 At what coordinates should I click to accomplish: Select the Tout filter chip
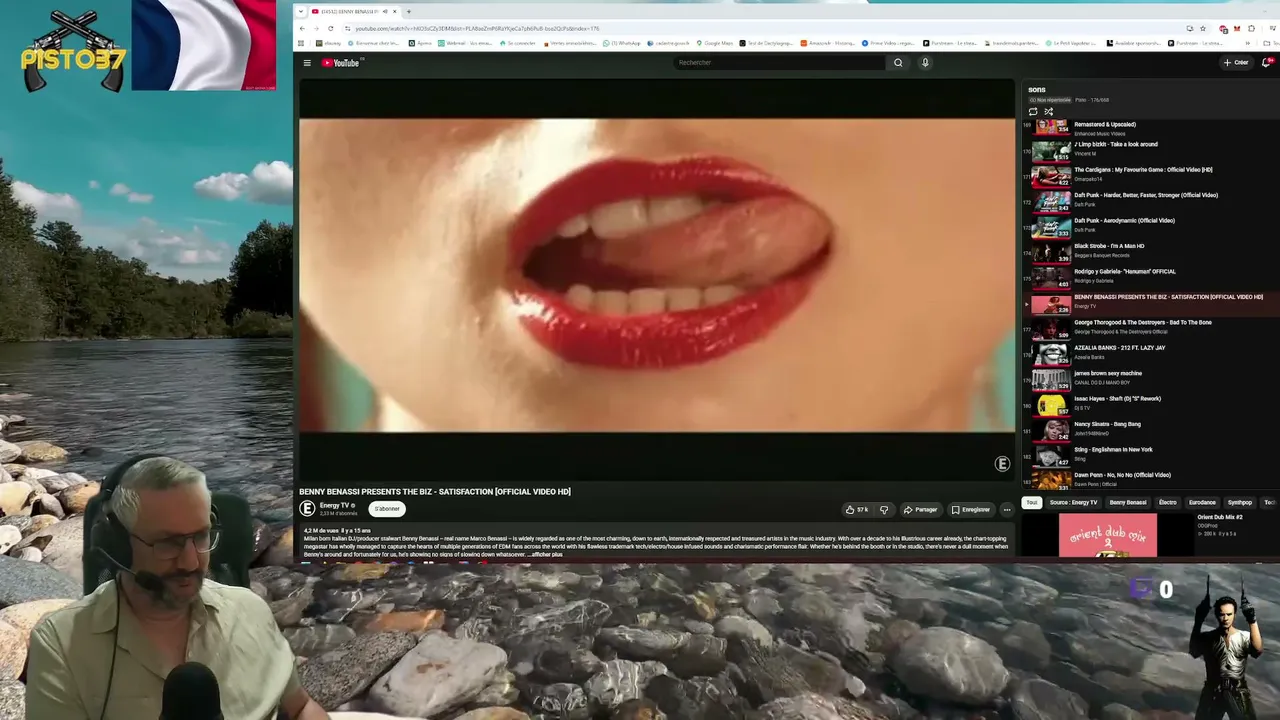pos(1032,502)
